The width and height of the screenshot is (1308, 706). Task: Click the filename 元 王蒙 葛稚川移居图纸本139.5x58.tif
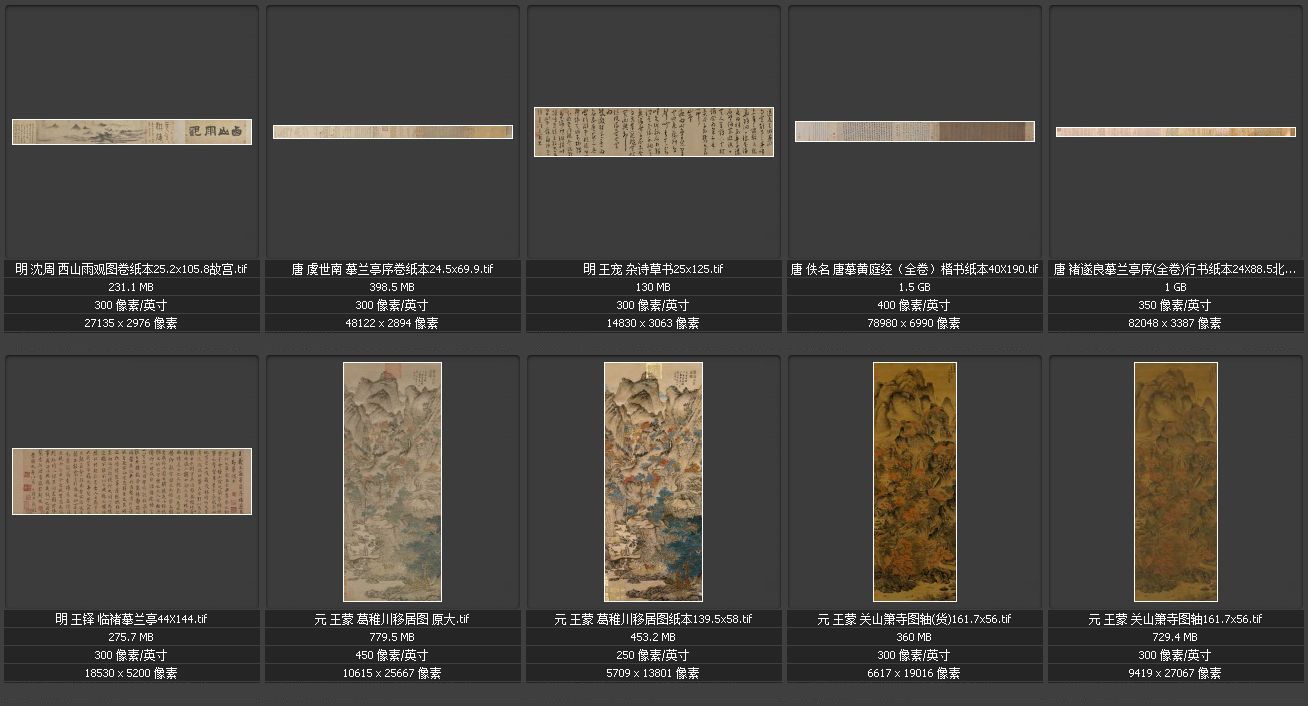[654, 619]
